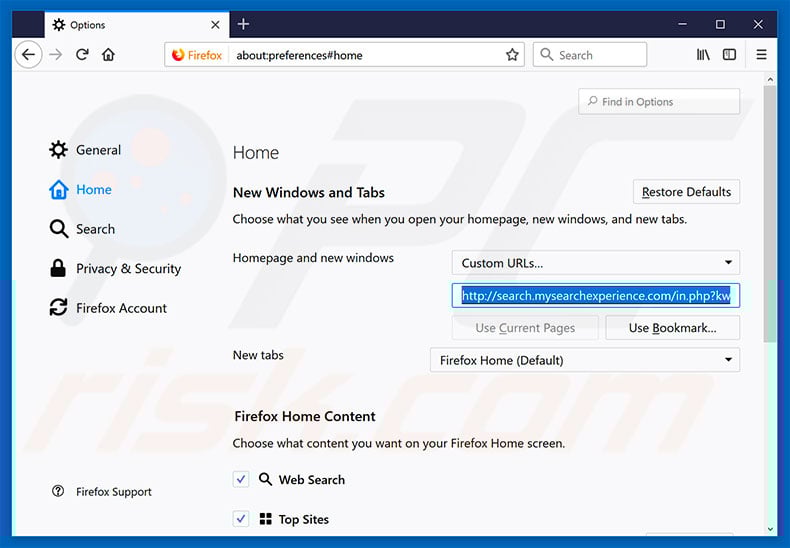Expand the New tabs Firefox Home dropdown

coord(585,360)
